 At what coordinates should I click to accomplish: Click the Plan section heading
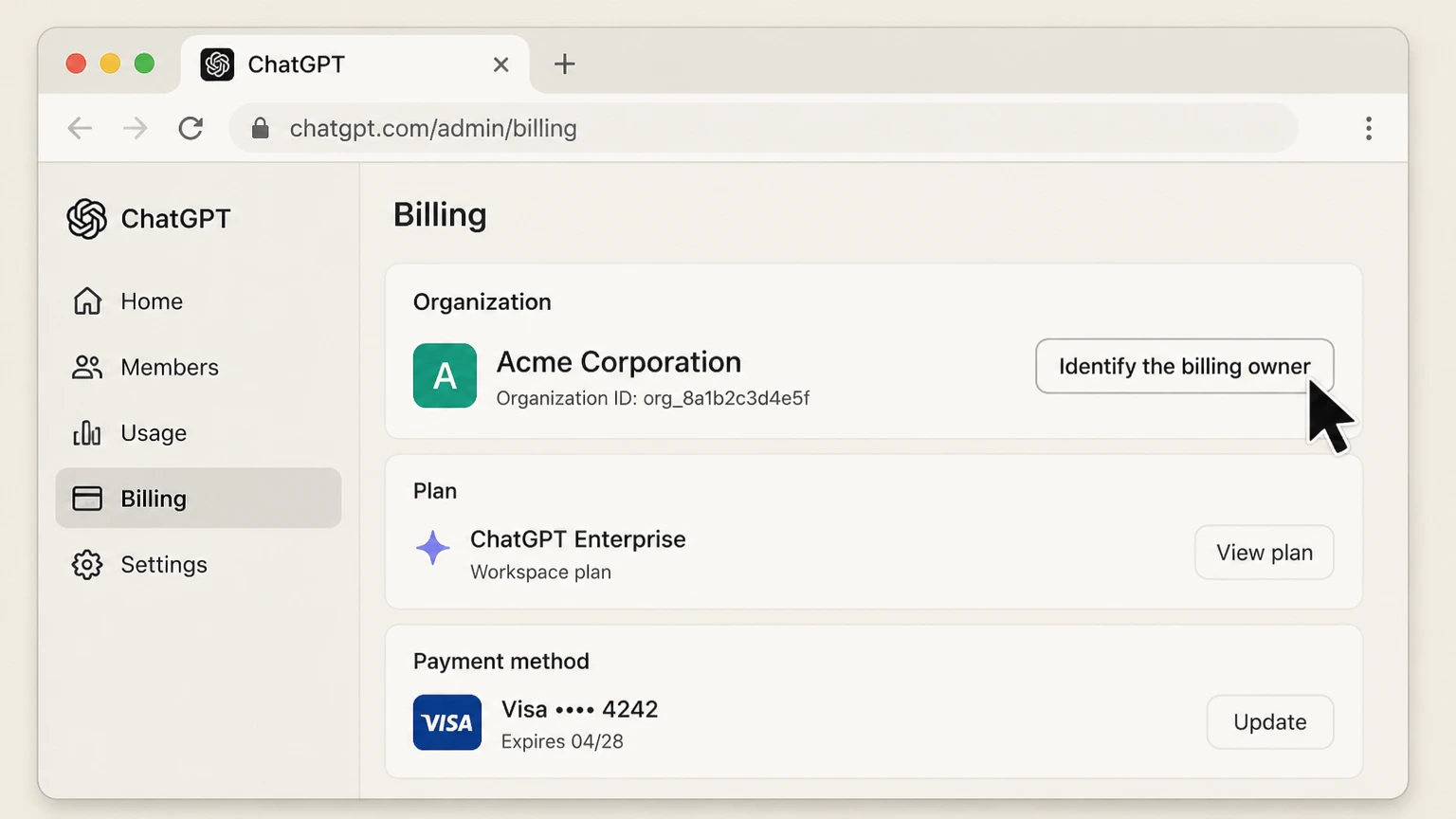click(x=435, y=491)
